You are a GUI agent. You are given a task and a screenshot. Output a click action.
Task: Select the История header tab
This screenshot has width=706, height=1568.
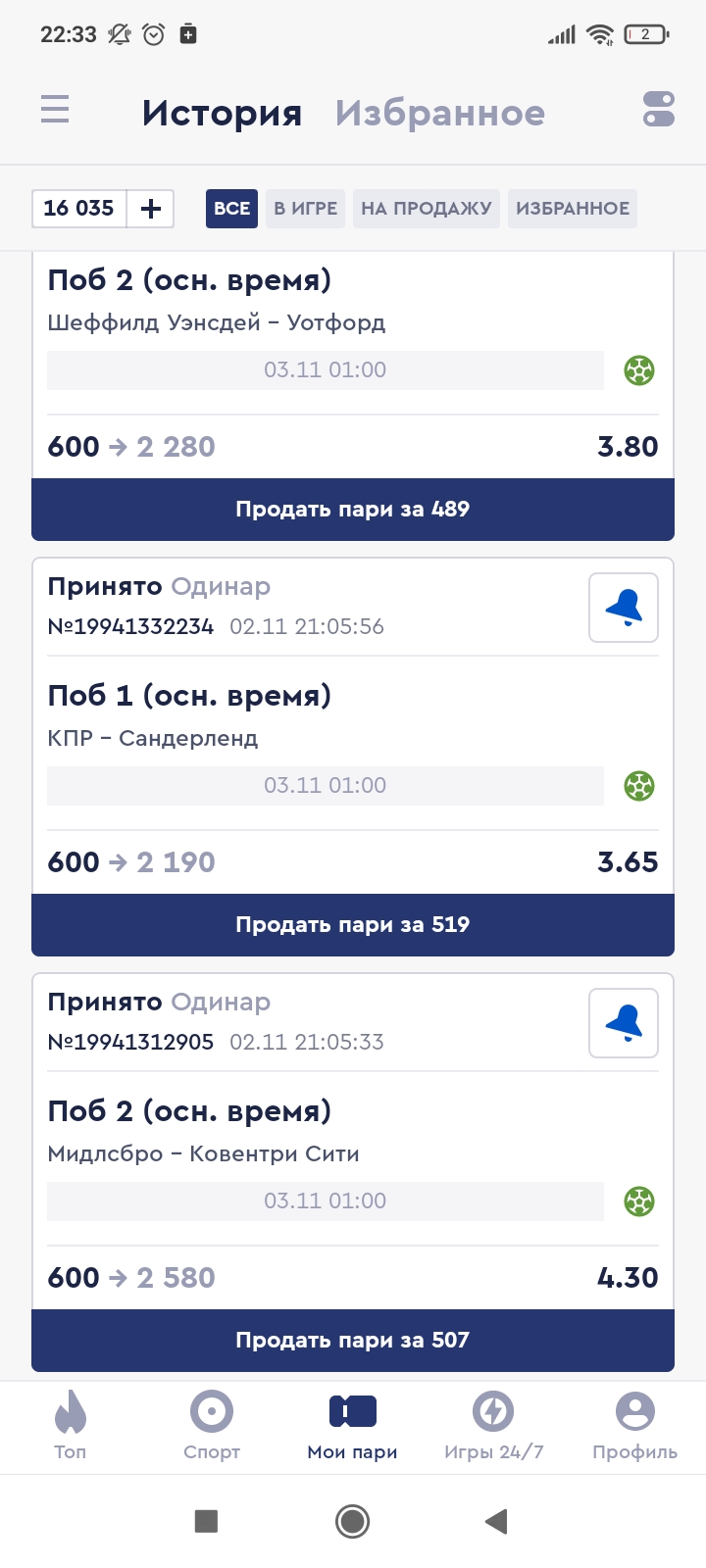(x=222, y=114)
